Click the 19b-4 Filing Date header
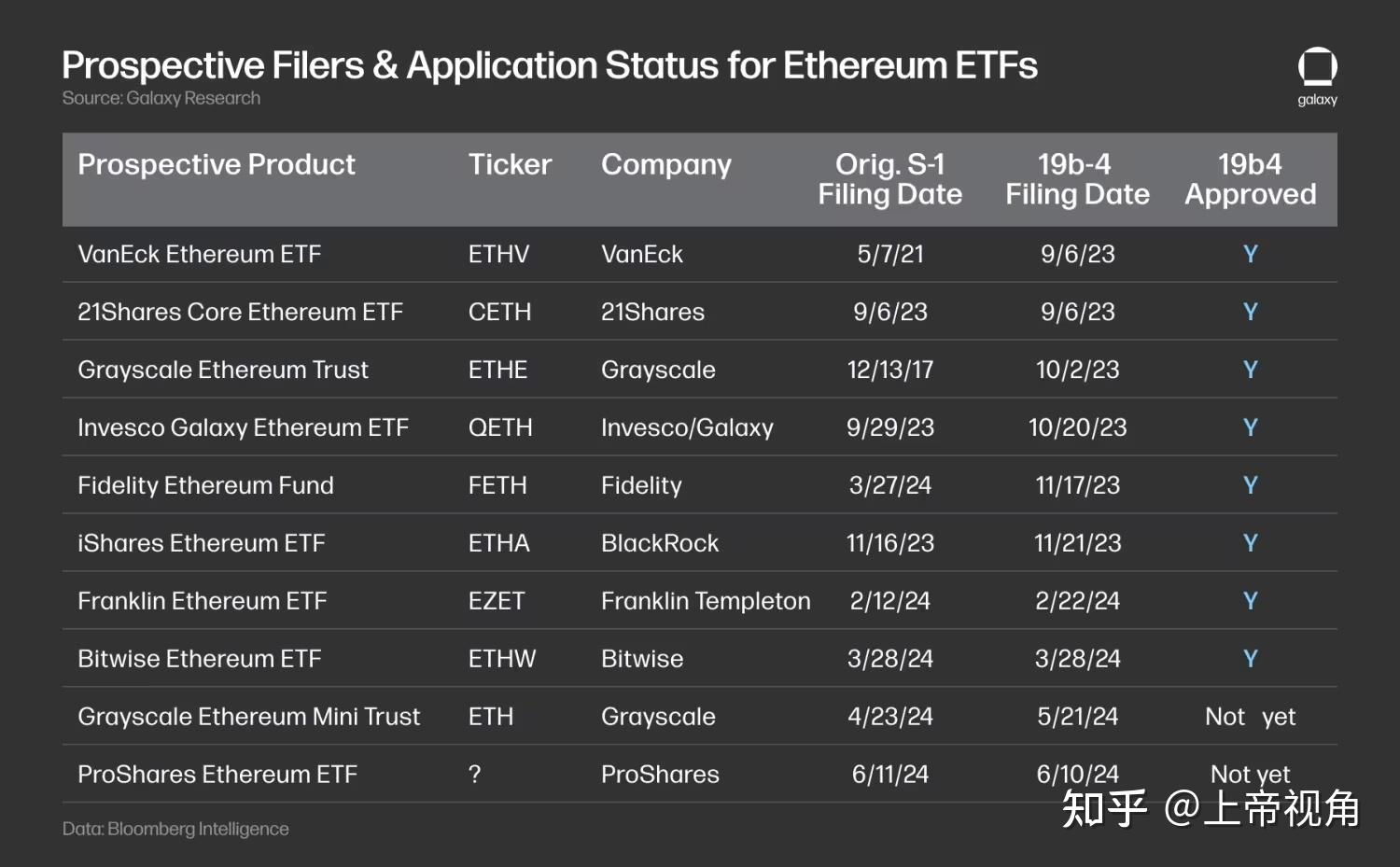The image size is (1400, 867). point(1077,179)
